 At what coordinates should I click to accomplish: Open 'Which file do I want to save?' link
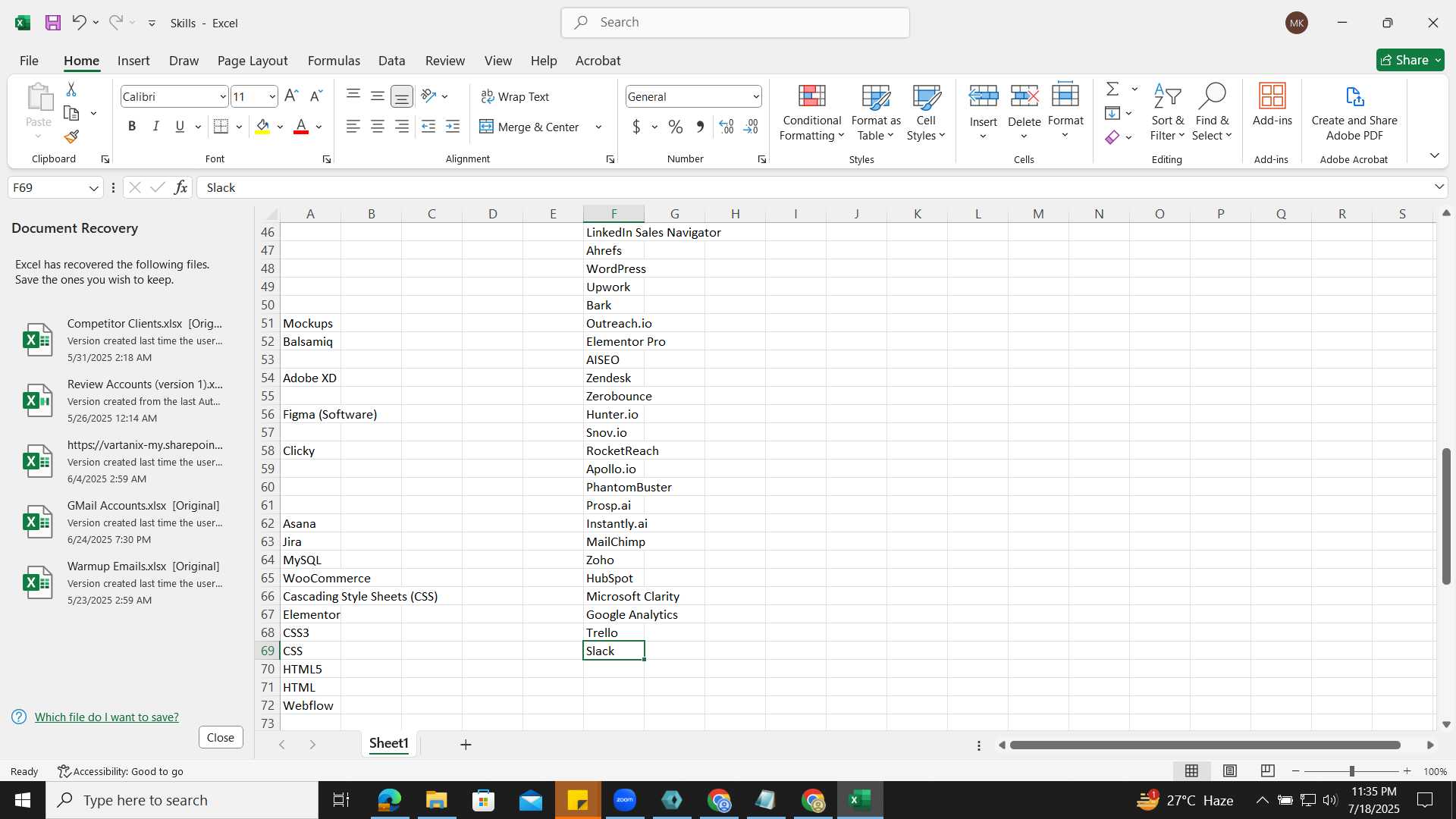click(107, 717)
